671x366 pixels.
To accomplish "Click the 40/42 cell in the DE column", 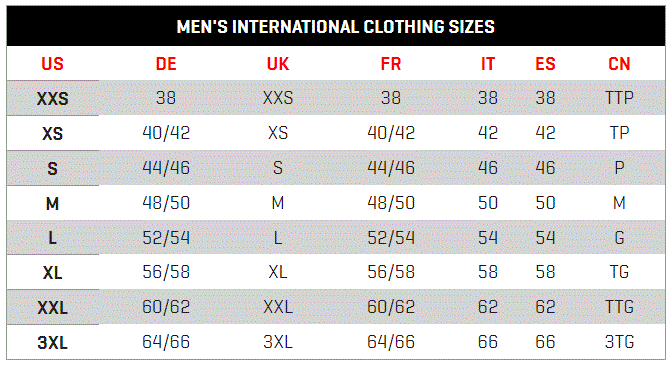I will tap(166, 133).
